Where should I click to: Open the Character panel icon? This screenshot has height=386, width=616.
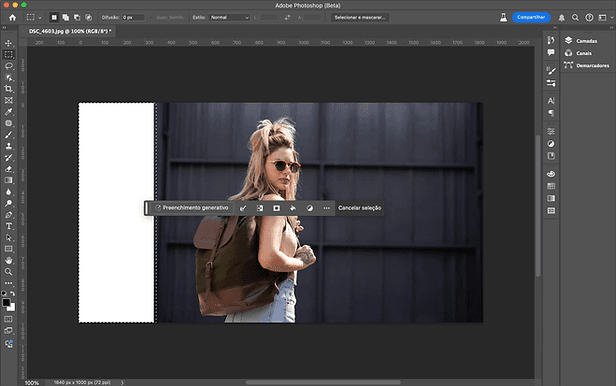pyautogui.click(x=551, y=101)
